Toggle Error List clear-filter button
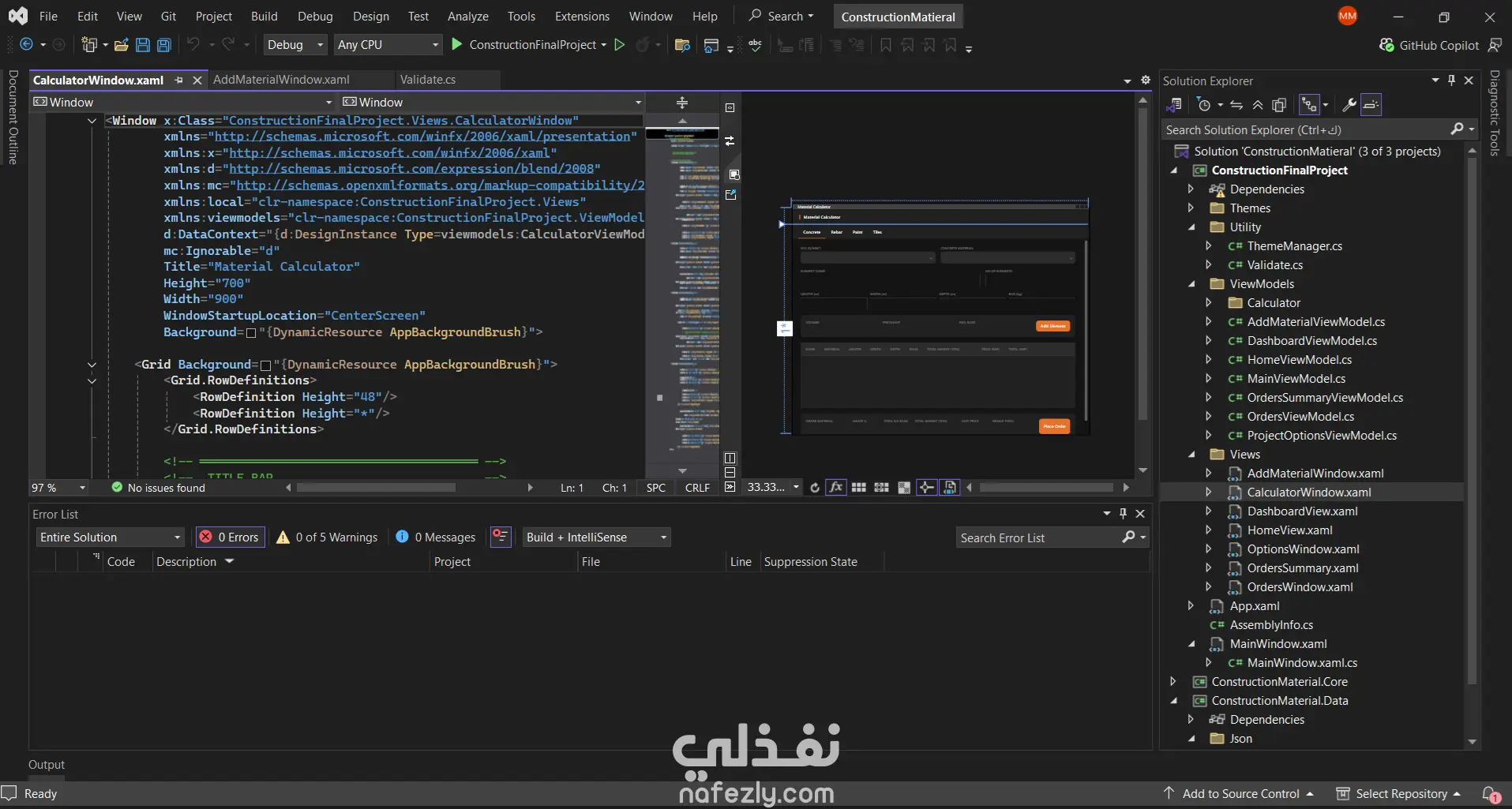The width and height of the screenshot is (1512, 809). click(501, 537)
